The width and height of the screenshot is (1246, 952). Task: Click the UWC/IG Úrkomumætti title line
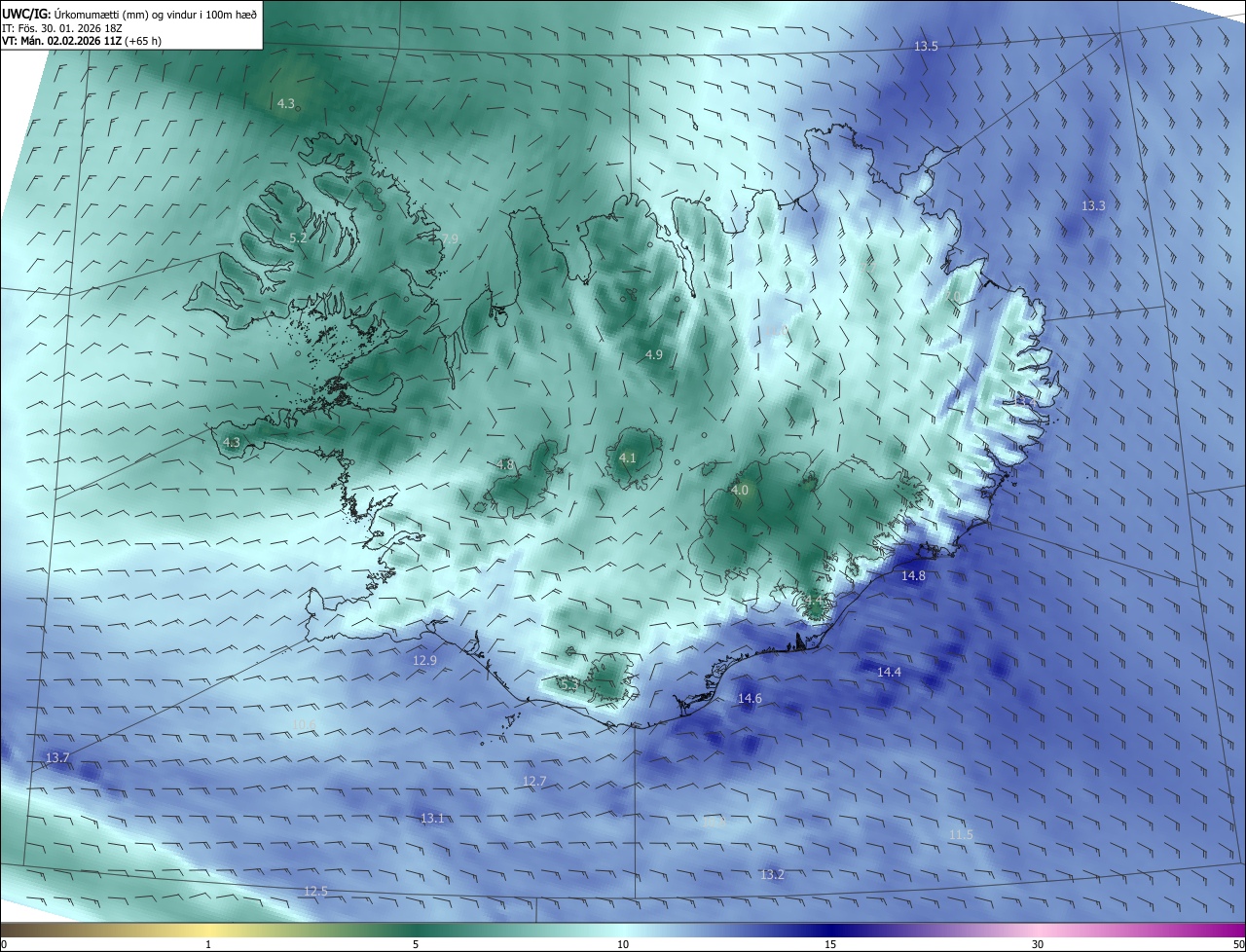pos(128,13)
